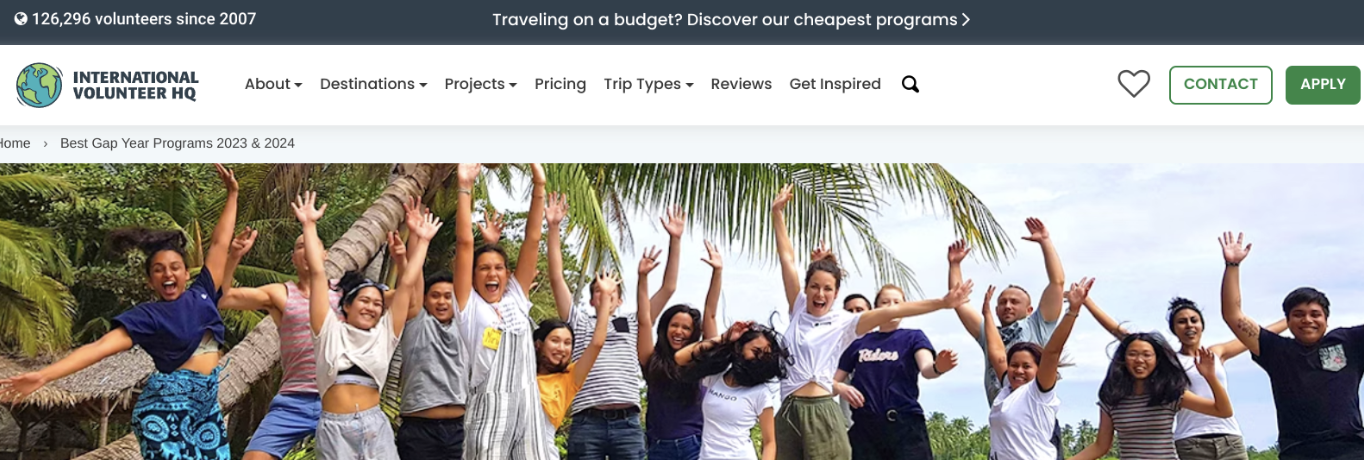Viewport: 1364px width, 460px height.
Task: Click the globe icon beside volunteer count
Action: pyautogui.click(x=20, y=19)
